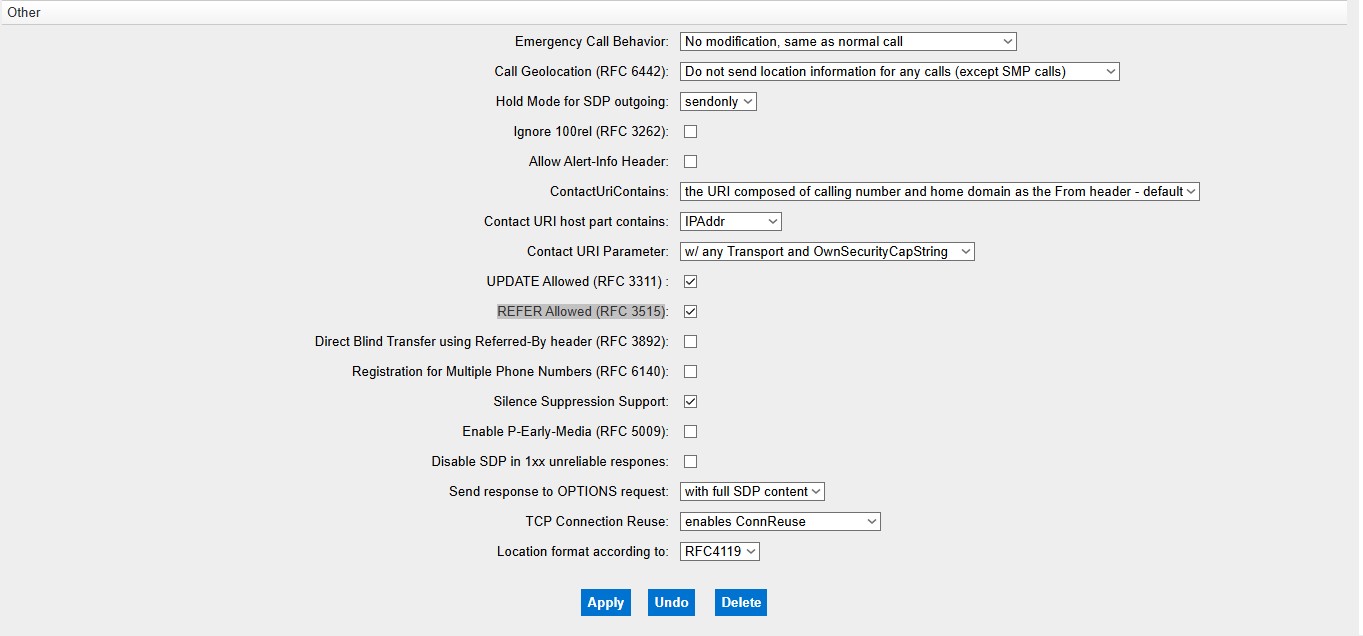Check the Allow Alert-Info Header box
Viewport: 1363px width, 636px height.
click(x=690, y=161)
